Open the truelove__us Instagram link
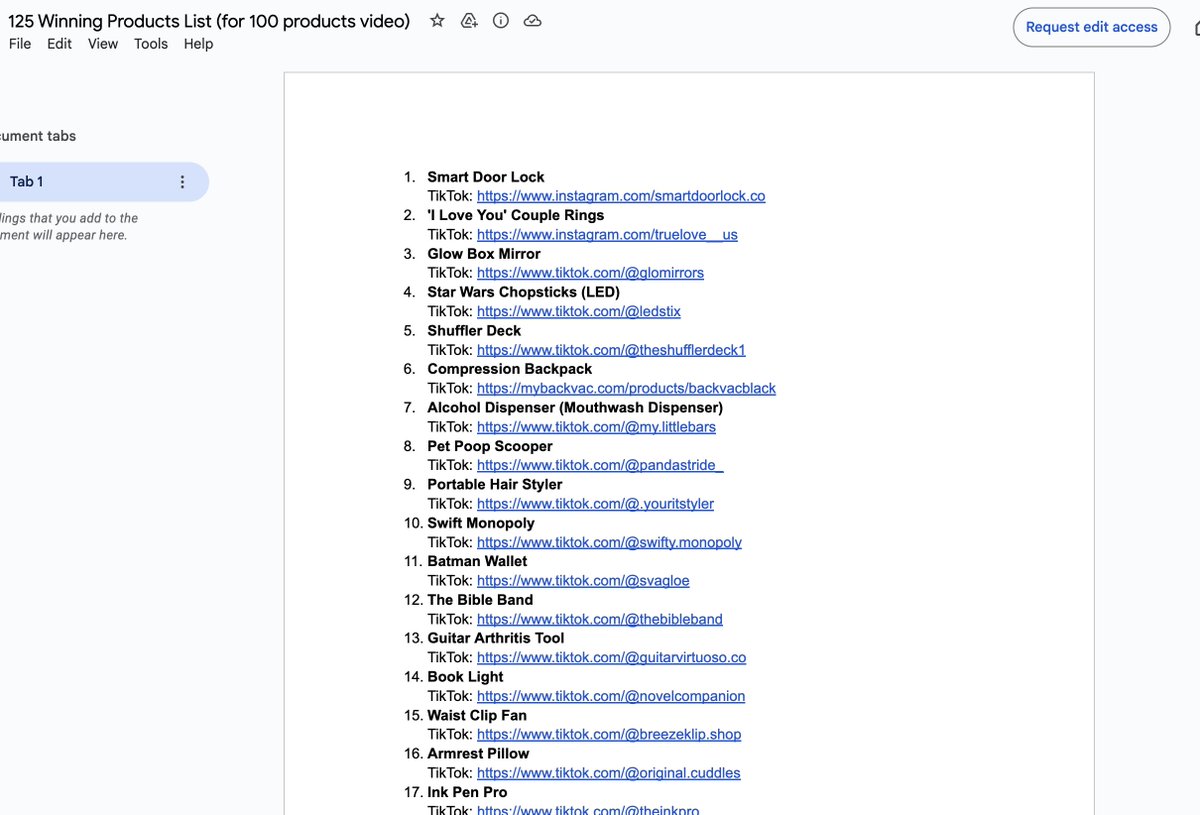Screen dimensions: 1200x815 [607, 235]
